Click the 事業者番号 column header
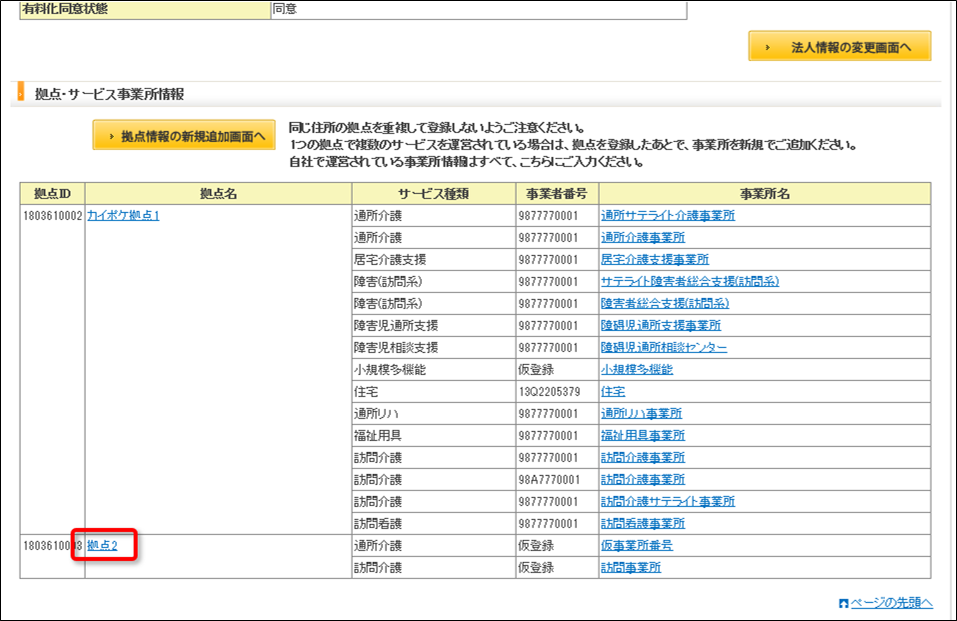Viewport: 957px width, 621px height. pos(557,194)
